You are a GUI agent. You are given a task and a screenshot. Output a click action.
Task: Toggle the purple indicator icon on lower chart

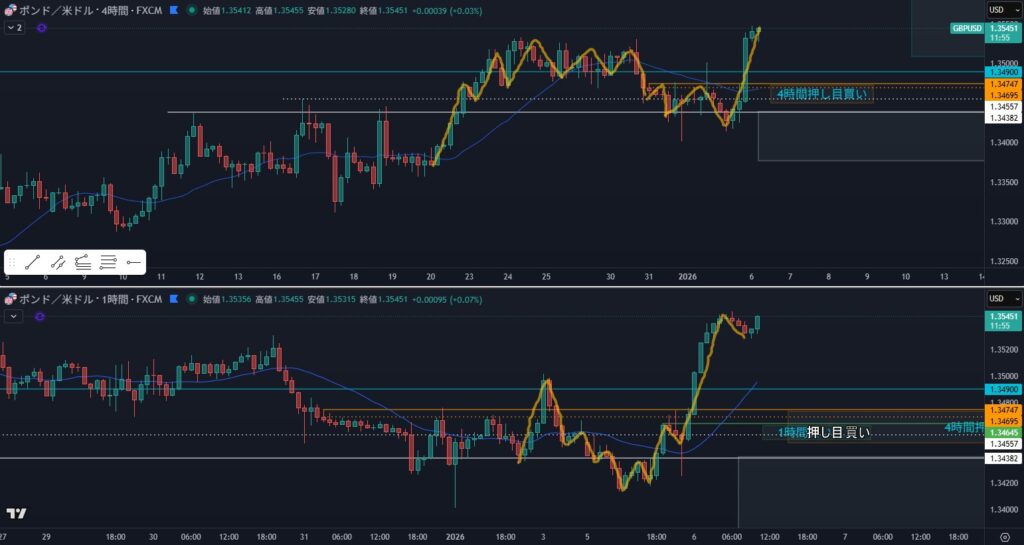click(x=41, y=316)
